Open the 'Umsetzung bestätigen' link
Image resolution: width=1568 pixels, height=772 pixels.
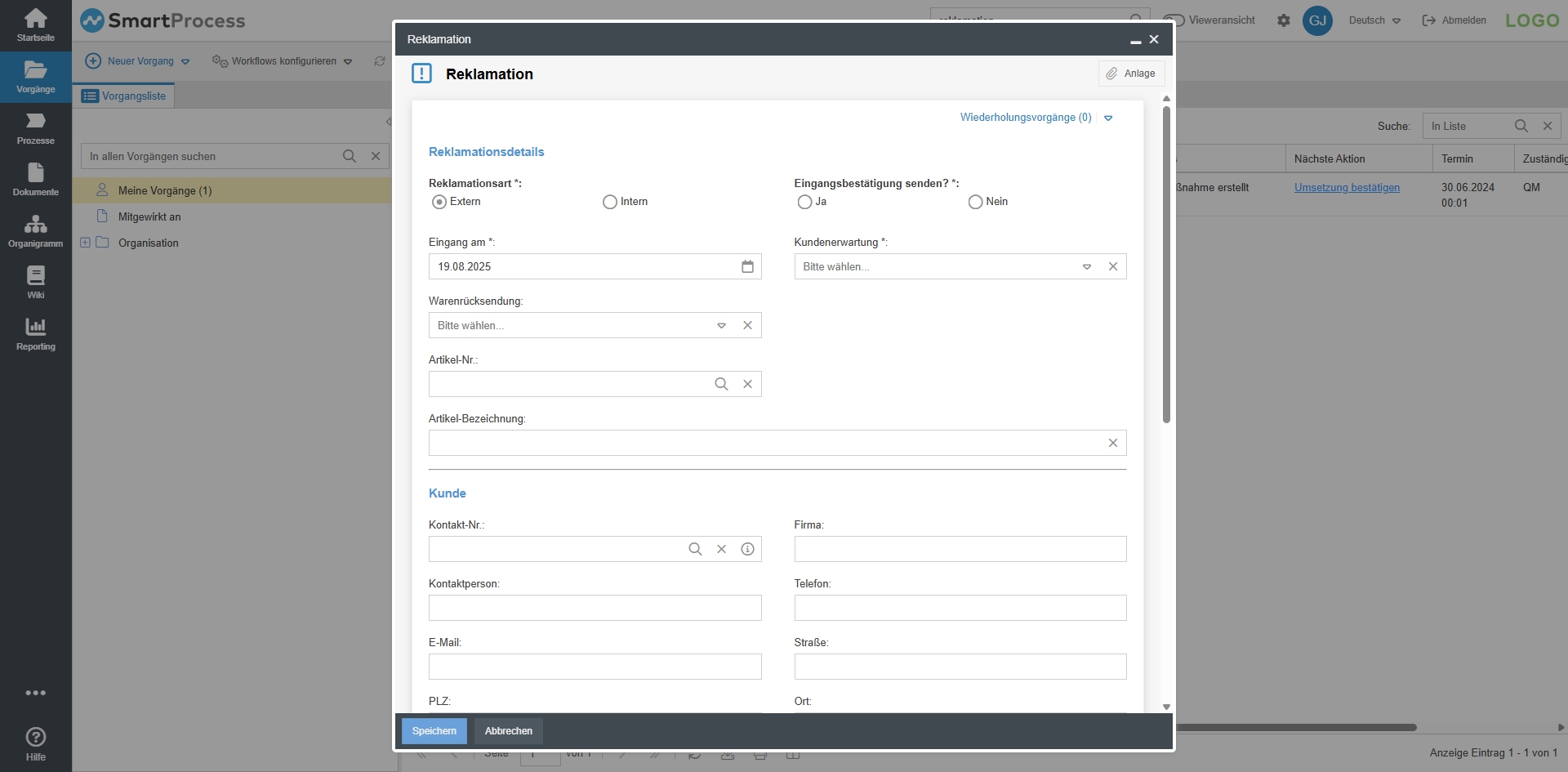point(1347,187)
